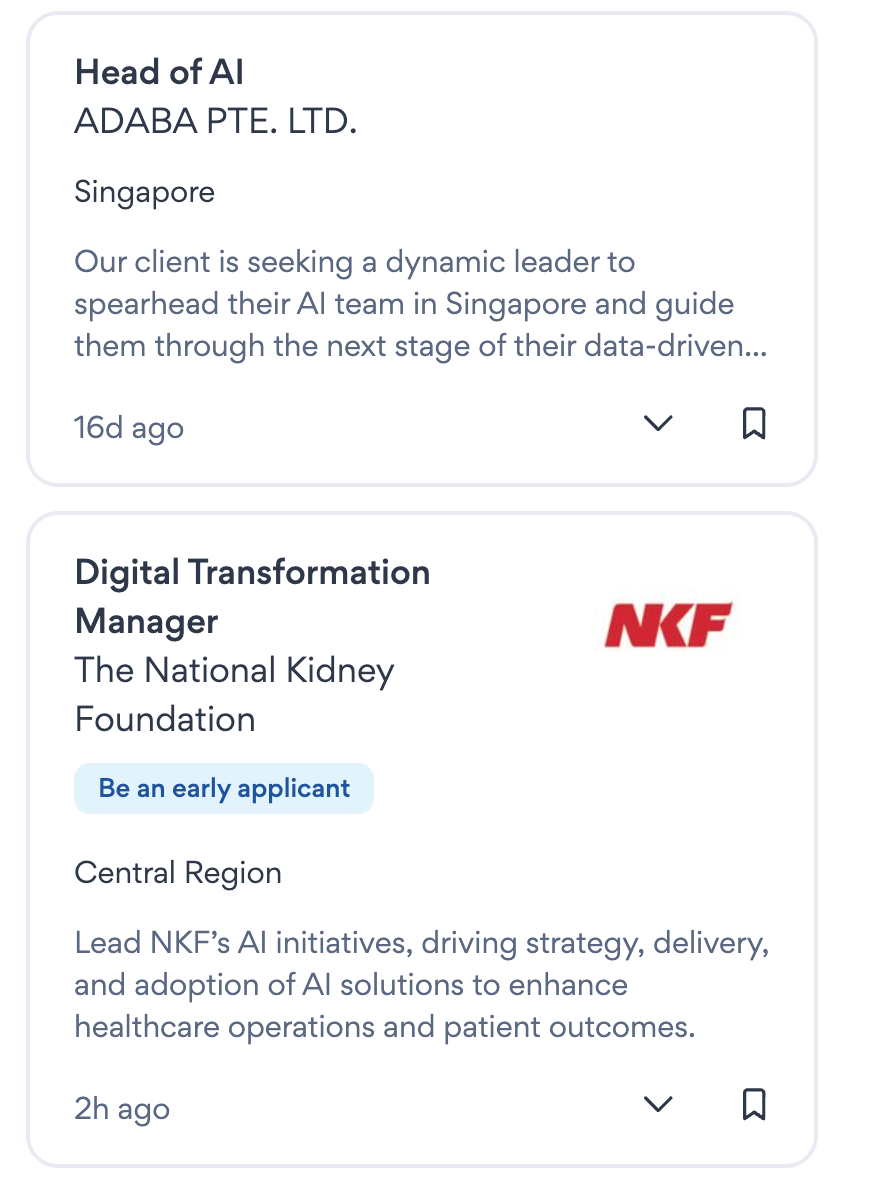This screenshot has height=1186, width=894.
Task: Open the Head of AI job title
Action: click(x=159, y=72)
